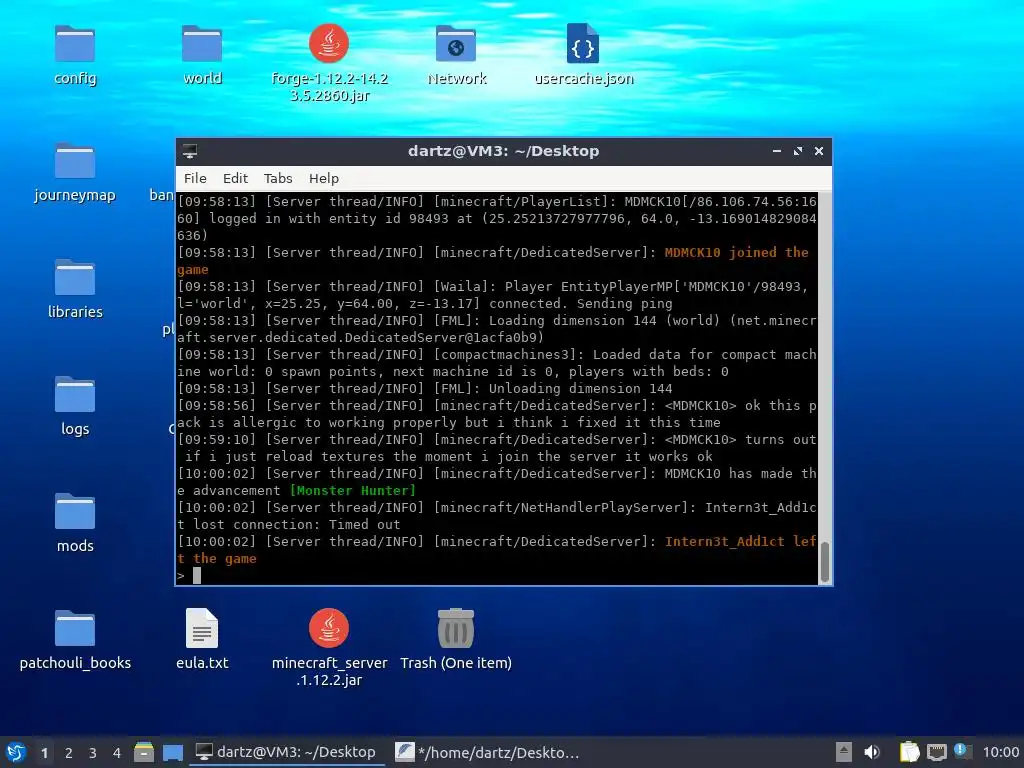Open the logs folder

click(74, 395)
